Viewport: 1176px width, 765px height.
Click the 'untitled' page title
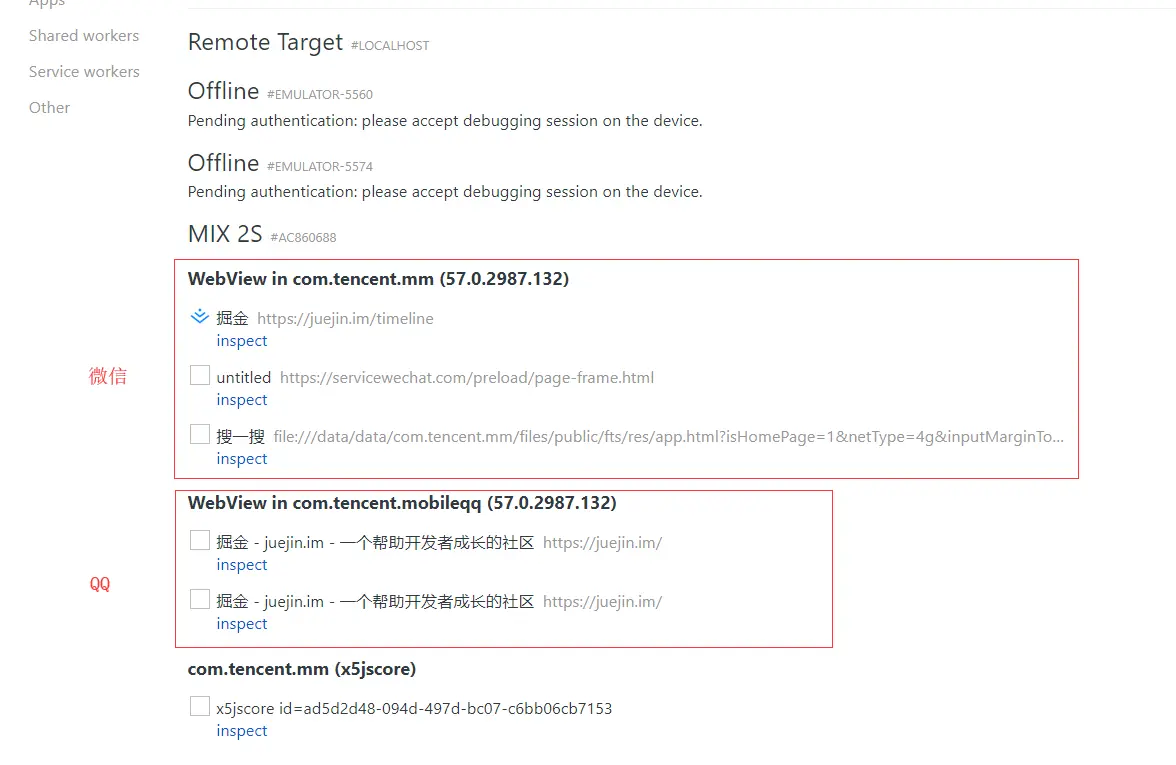point(244,378)
